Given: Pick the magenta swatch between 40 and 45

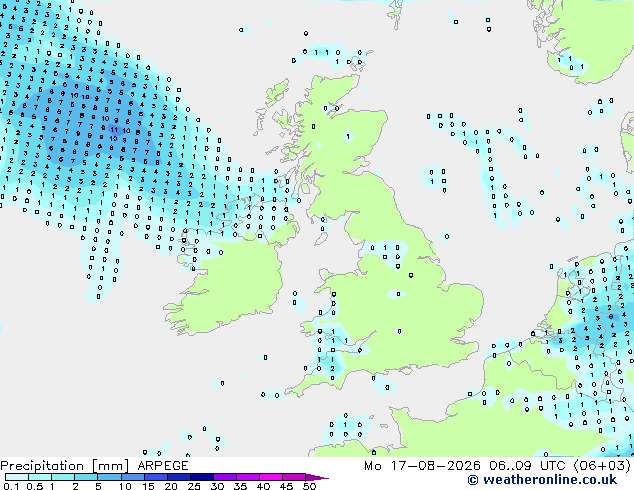Looking at the screenshot, I should point(271,477).
